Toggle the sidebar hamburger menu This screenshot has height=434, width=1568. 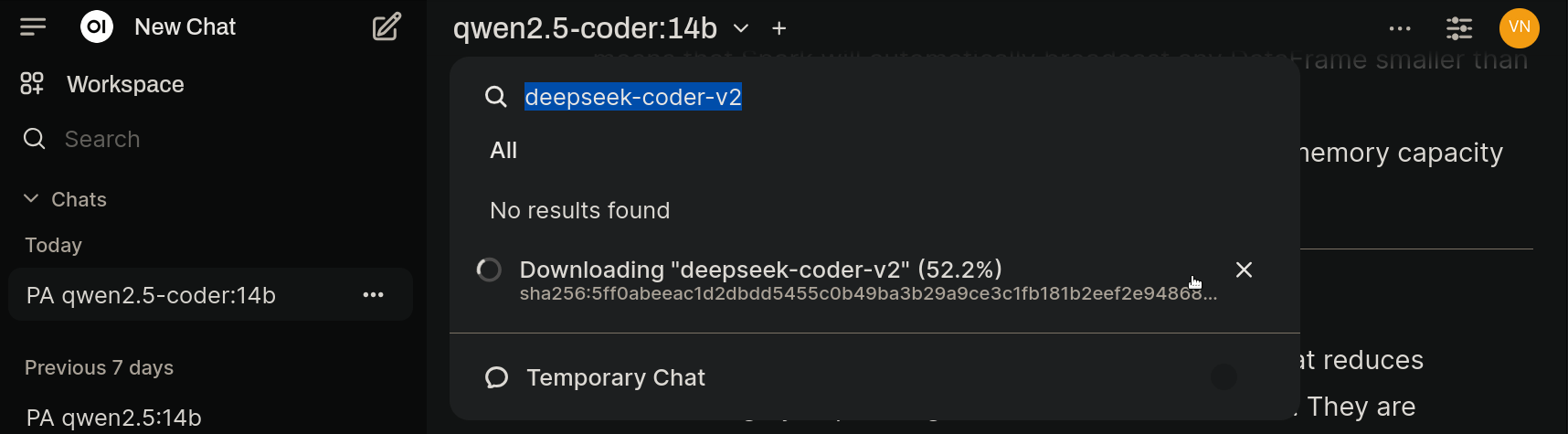(x=33, y=27)
